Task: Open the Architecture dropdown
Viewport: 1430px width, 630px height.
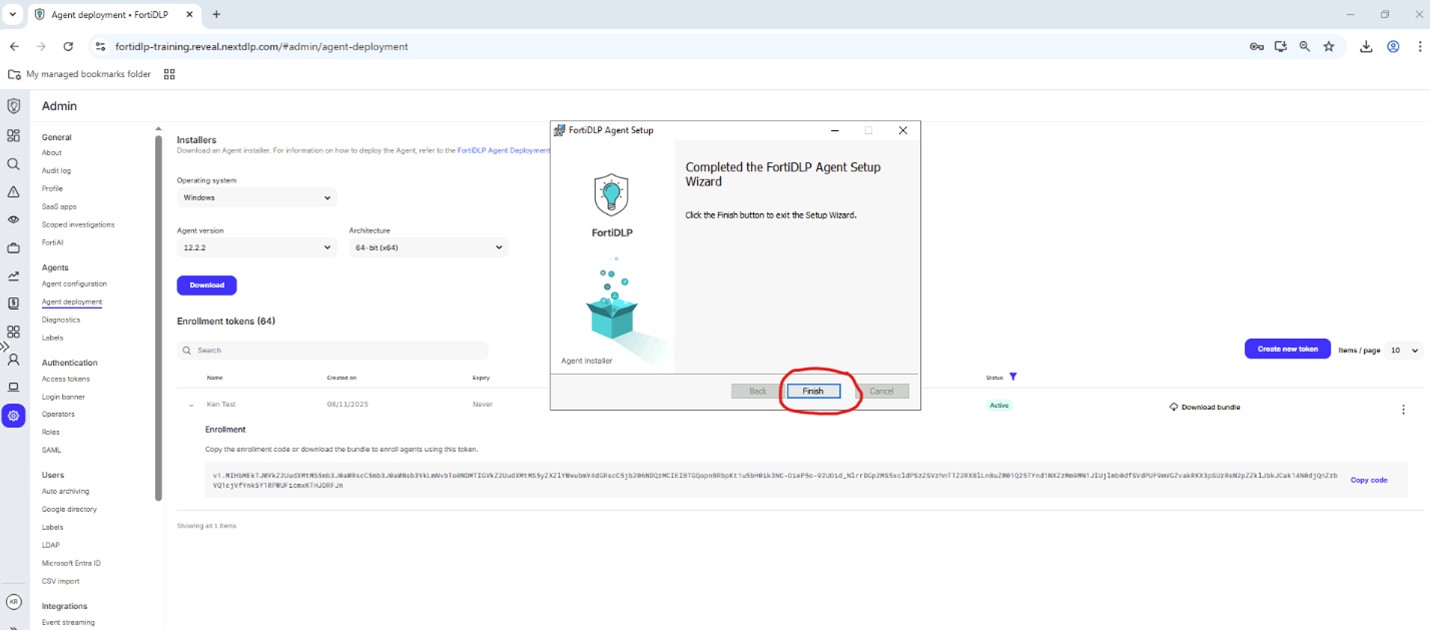Action: pyautogui.click(x=429, y=247)
